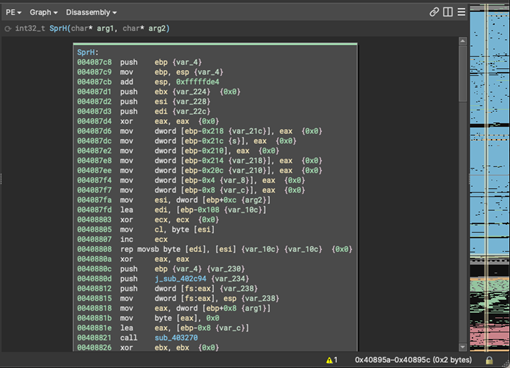This screenshot has height=368, width=510.
Task: Select address 00408812
Action: 94,289
